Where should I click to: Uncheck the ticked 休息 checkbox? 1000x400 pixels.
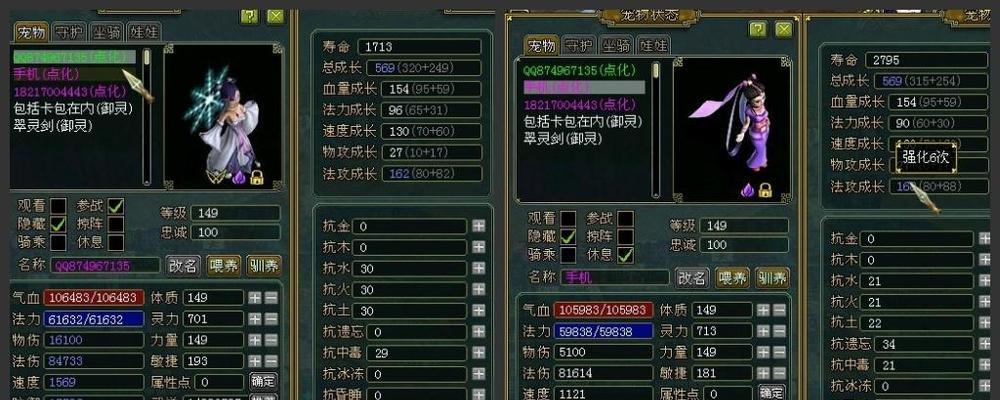click(626, 255)
